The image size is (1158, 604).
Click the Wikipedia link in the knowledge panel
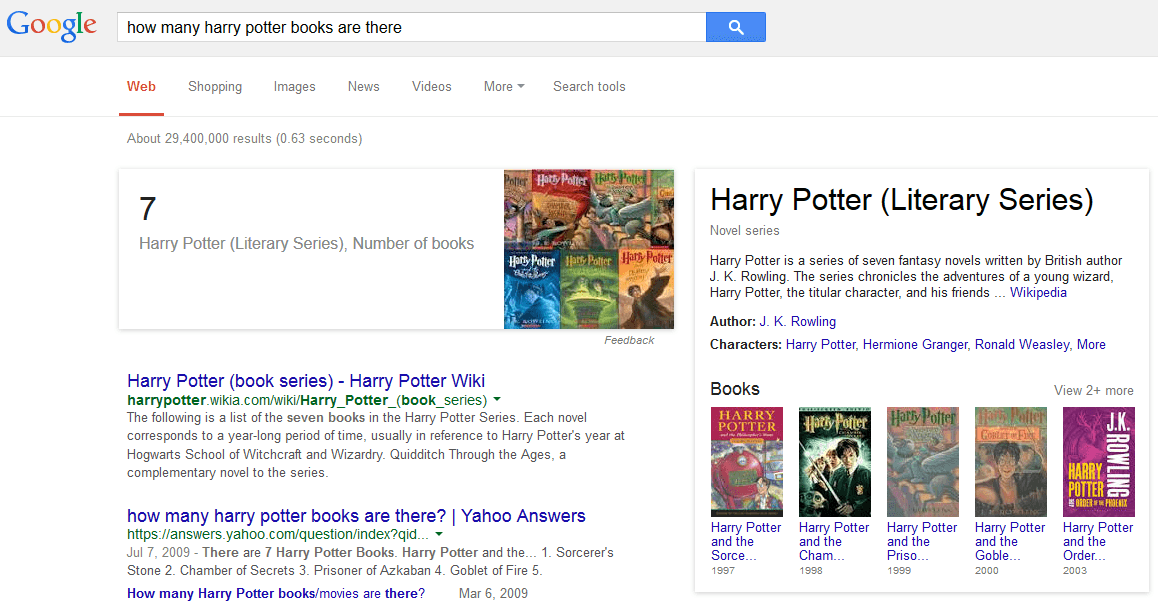(x=1037, y=292)
